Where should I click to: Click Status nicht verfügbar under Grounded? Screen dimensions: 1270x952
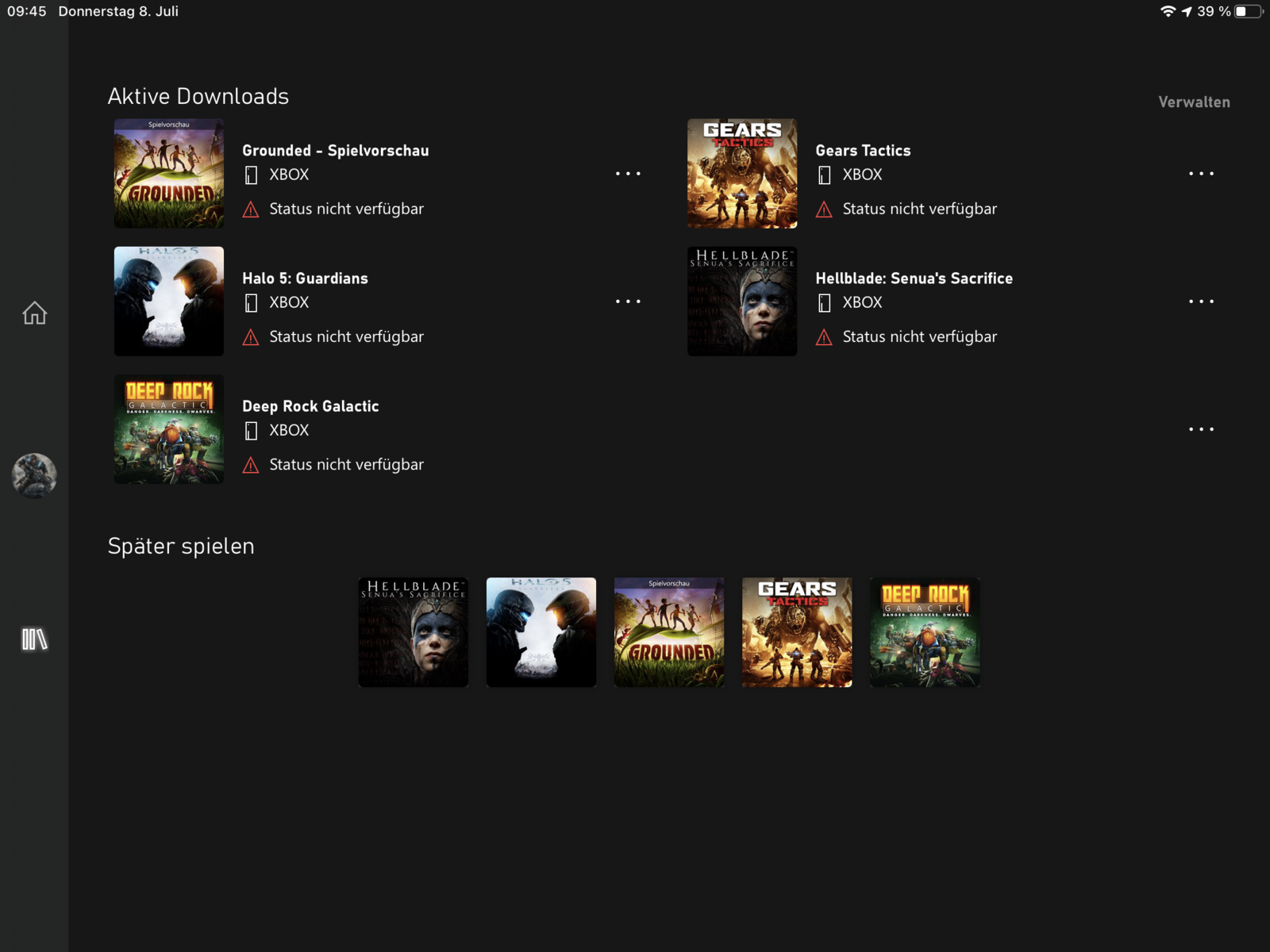point(346,209)
